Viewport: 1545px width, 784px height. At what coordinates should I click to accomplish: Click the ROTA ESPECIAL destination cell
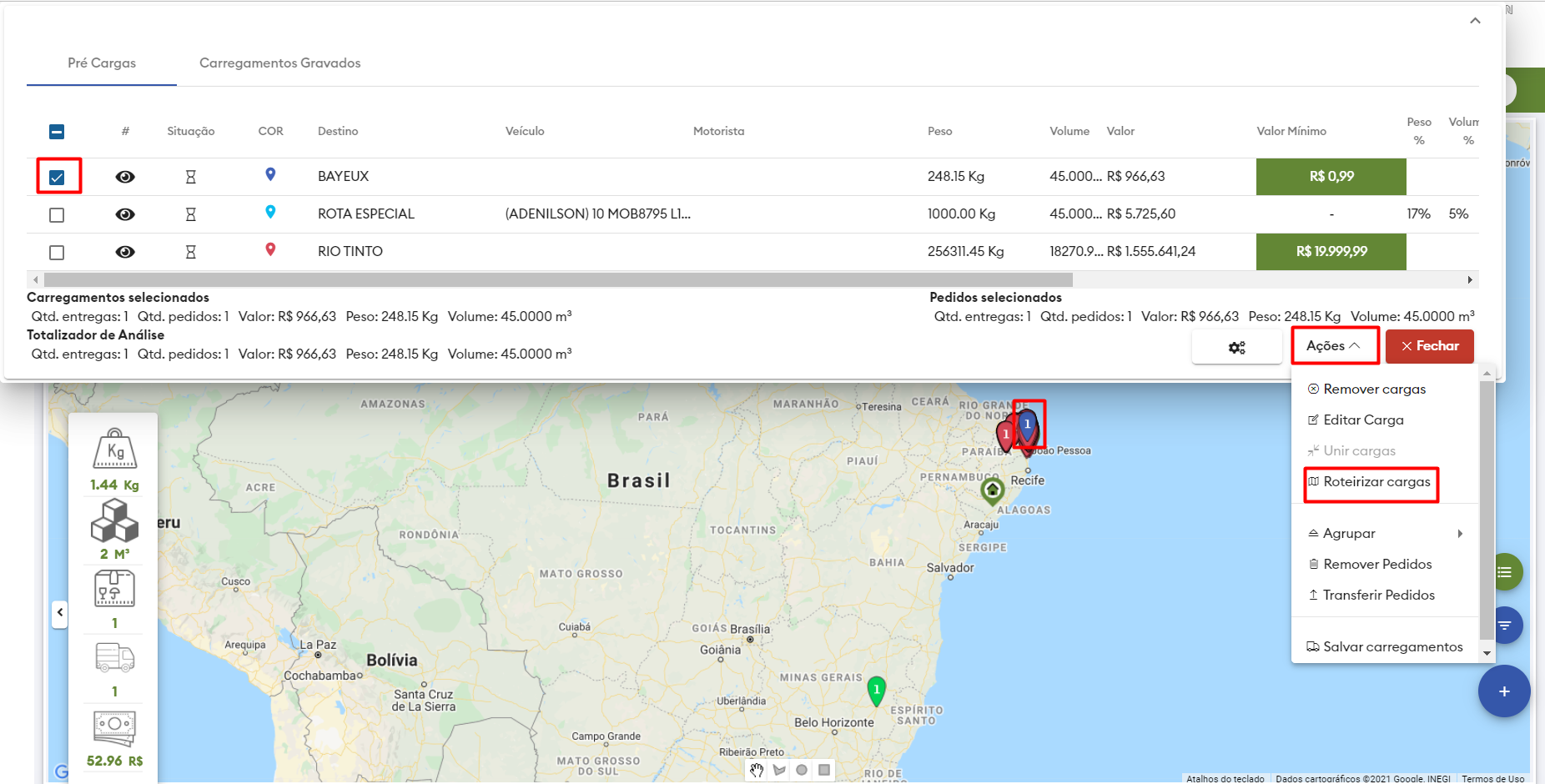[x=366, y=214]
